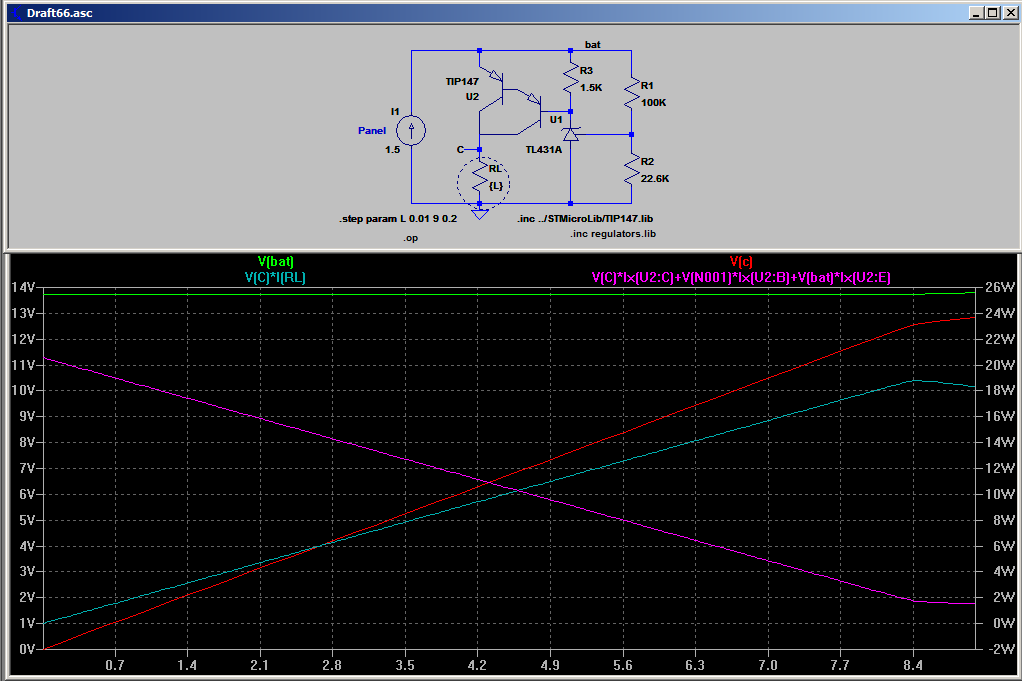Select the TL431A shunt regulator symbol
Image resolution: width=1022 pixels, height=681 pixels.
(x=571, y=134)
